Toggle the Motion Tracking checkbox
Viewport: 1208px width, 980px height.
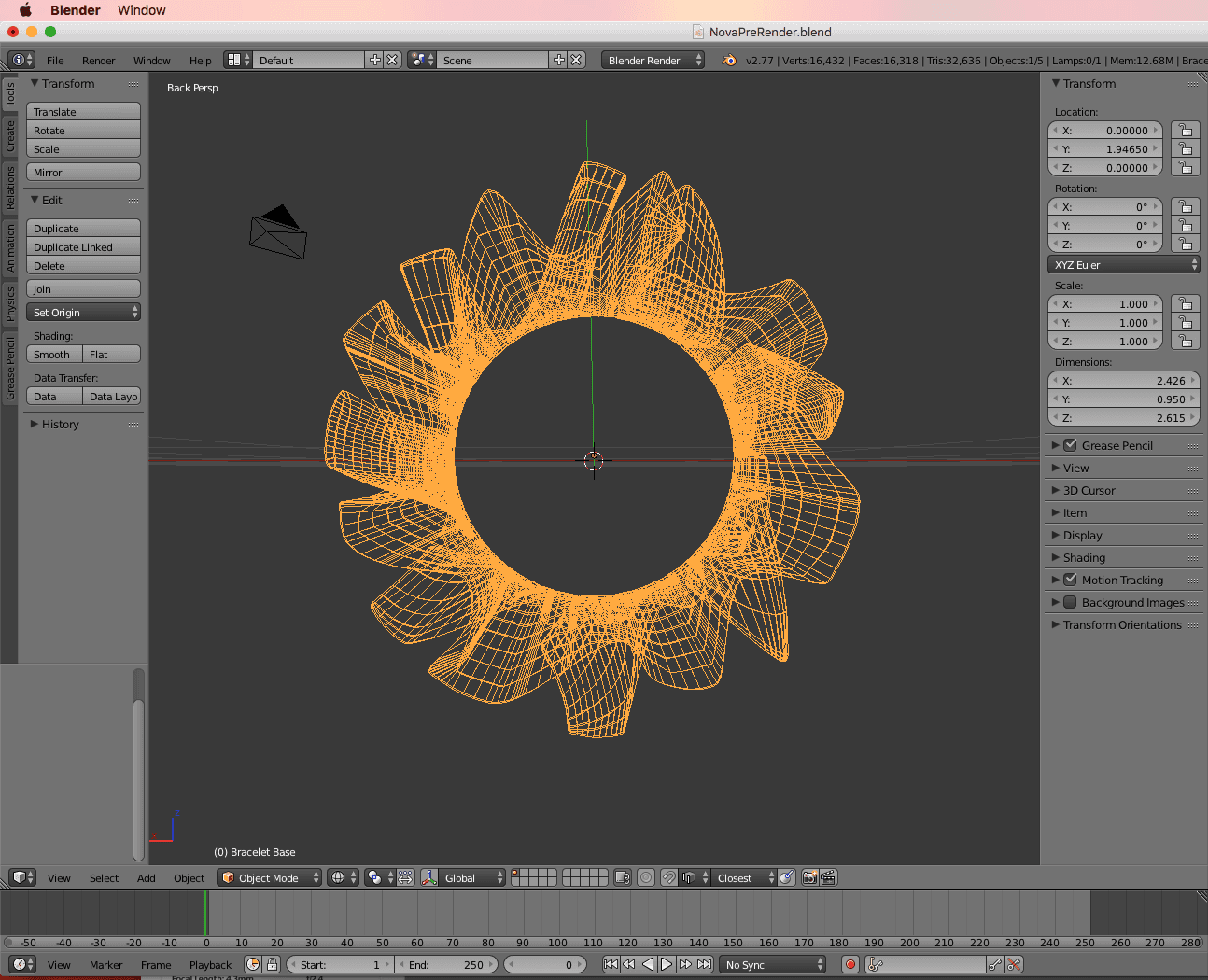1071,580
